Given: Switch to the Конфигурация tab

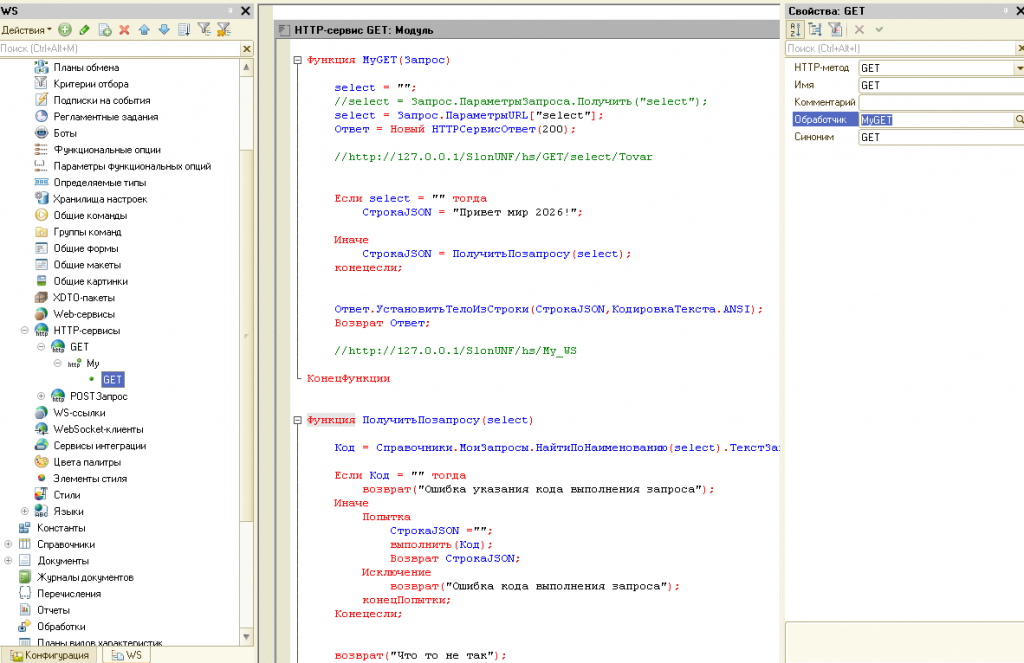Looking at the screenshot, I should 50,655.
